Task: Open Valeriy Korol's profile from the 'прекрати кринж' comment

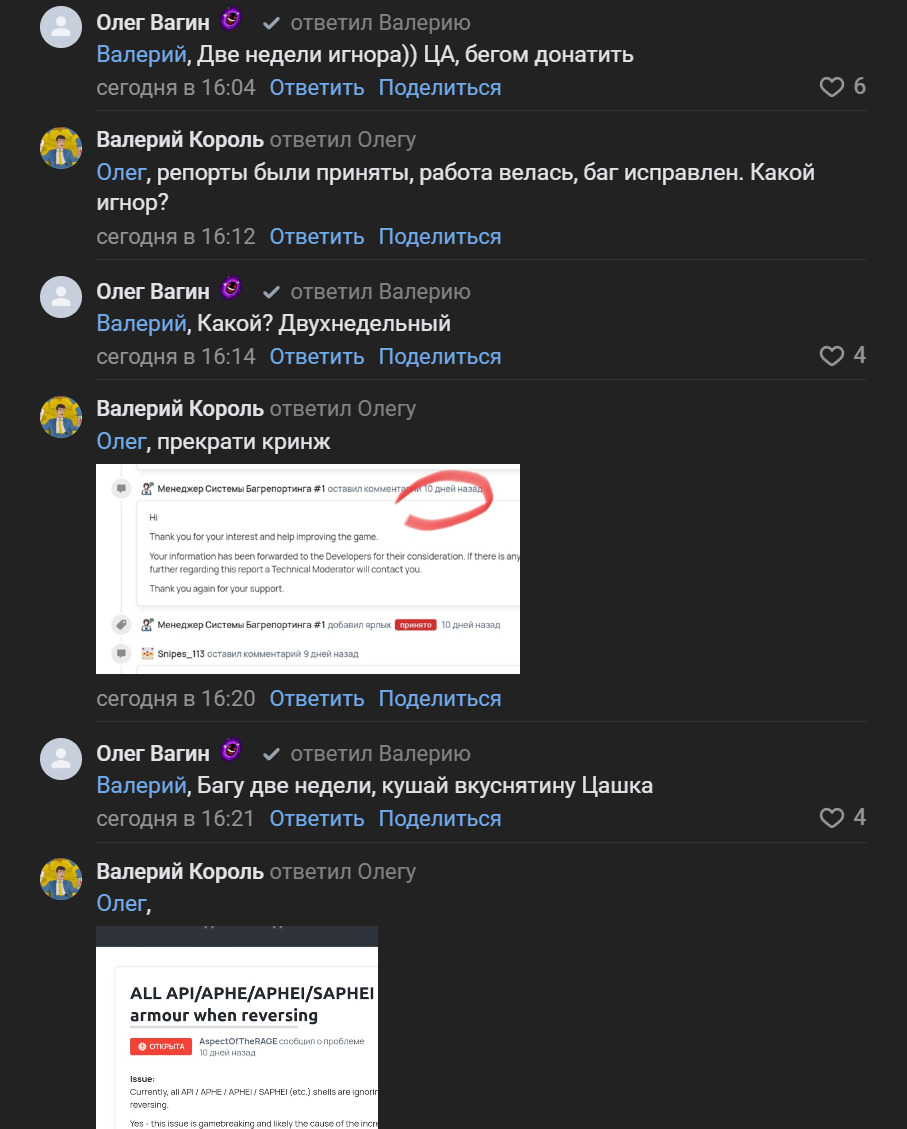Action: click(x=180, y=409)
